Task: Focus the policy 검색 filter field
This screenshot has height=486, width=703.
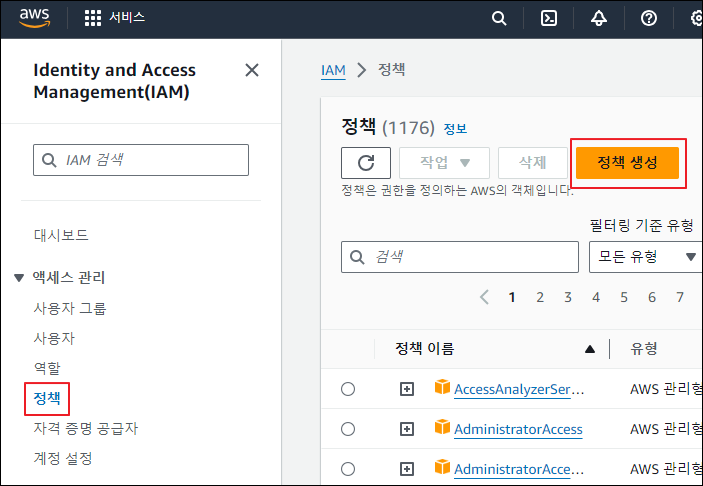Action: [460, 257]
